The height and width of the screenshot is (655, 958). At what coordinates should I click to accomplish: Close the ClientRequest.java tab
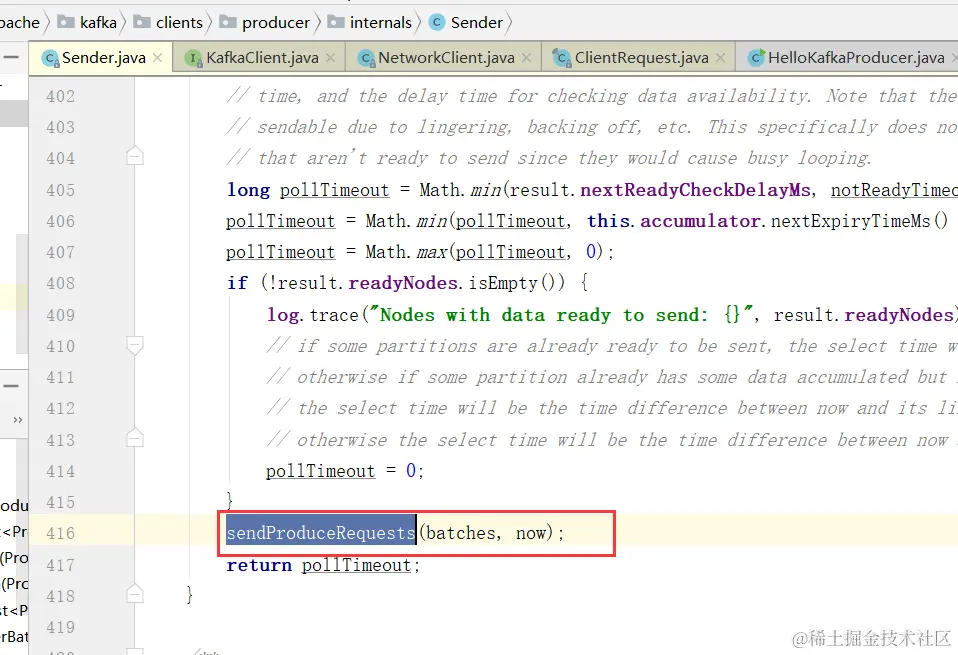pos(720,57)
